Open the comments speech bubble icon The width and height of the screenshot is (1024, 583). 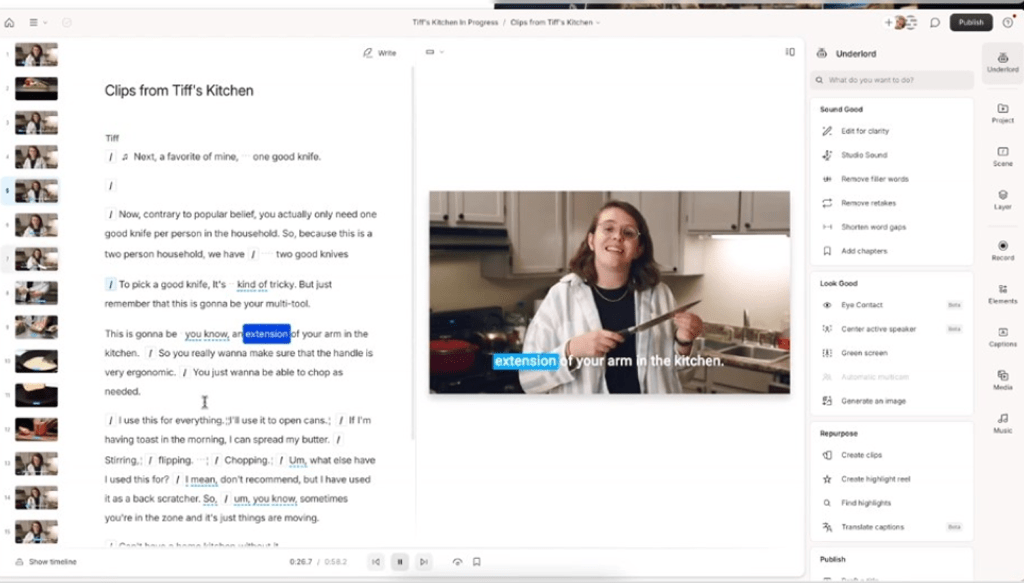point(934,22)
